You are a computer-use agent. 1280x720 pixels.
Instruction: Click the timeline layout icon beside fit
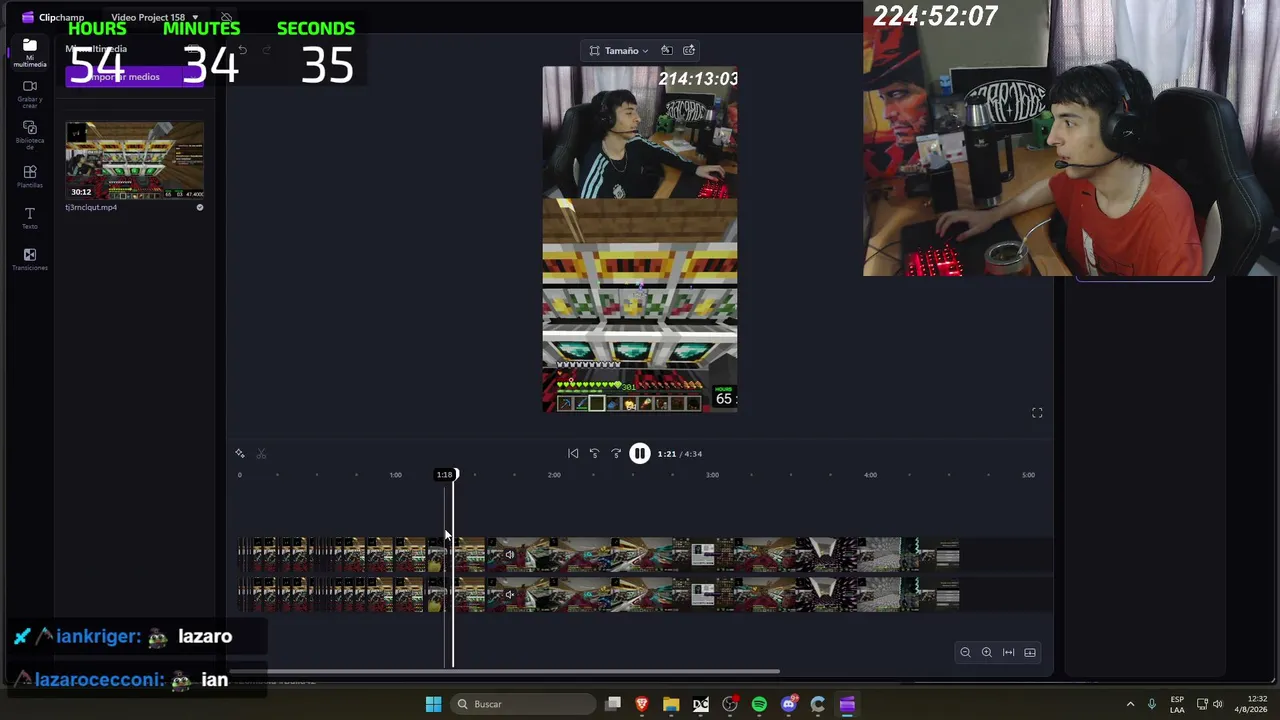pyautogui.click(x=1030, y=652)
